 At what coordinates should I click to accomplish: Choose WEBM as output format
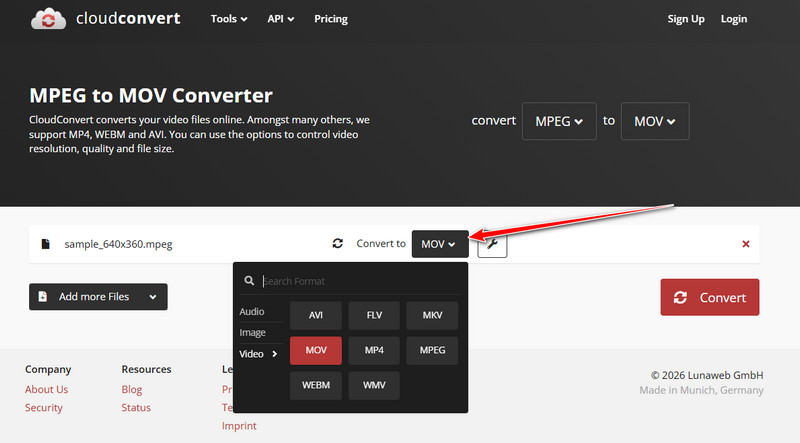click(316, 384)
